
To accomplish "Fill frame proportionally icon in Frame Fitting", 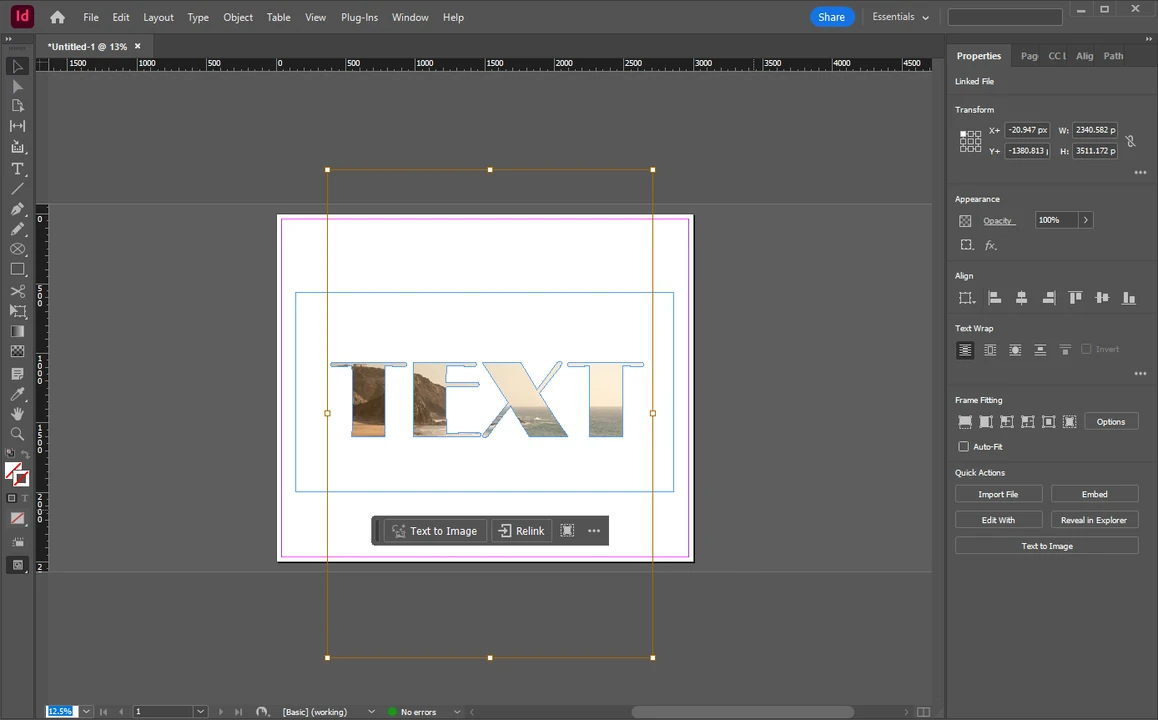I will [965, 422].
